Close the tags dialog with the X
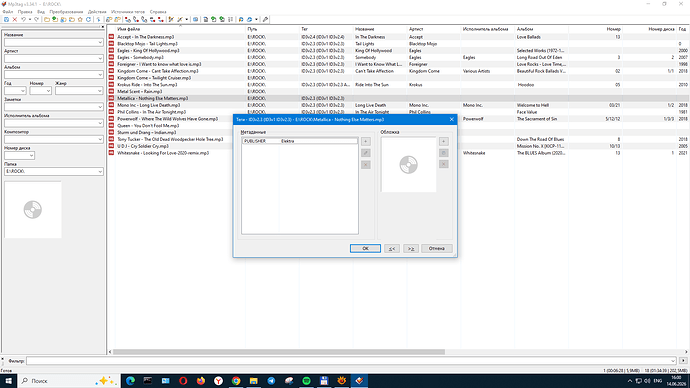690x388 pixels. 451,119
